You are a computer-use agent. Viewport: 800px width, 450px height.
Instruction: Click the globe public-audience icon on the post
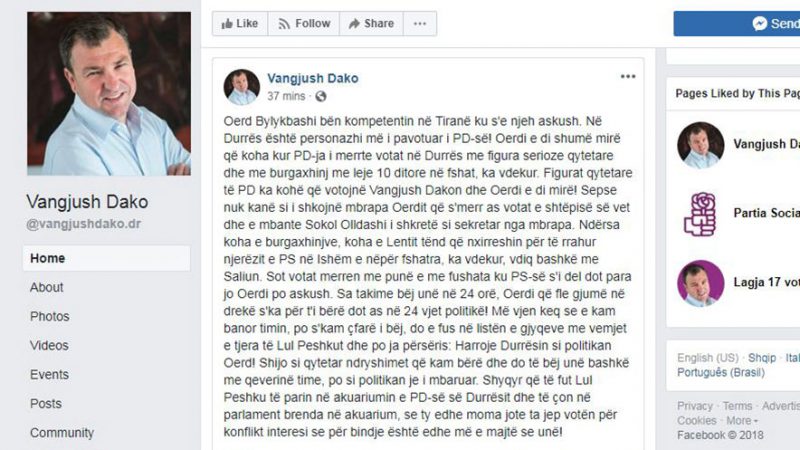point(320,96)
